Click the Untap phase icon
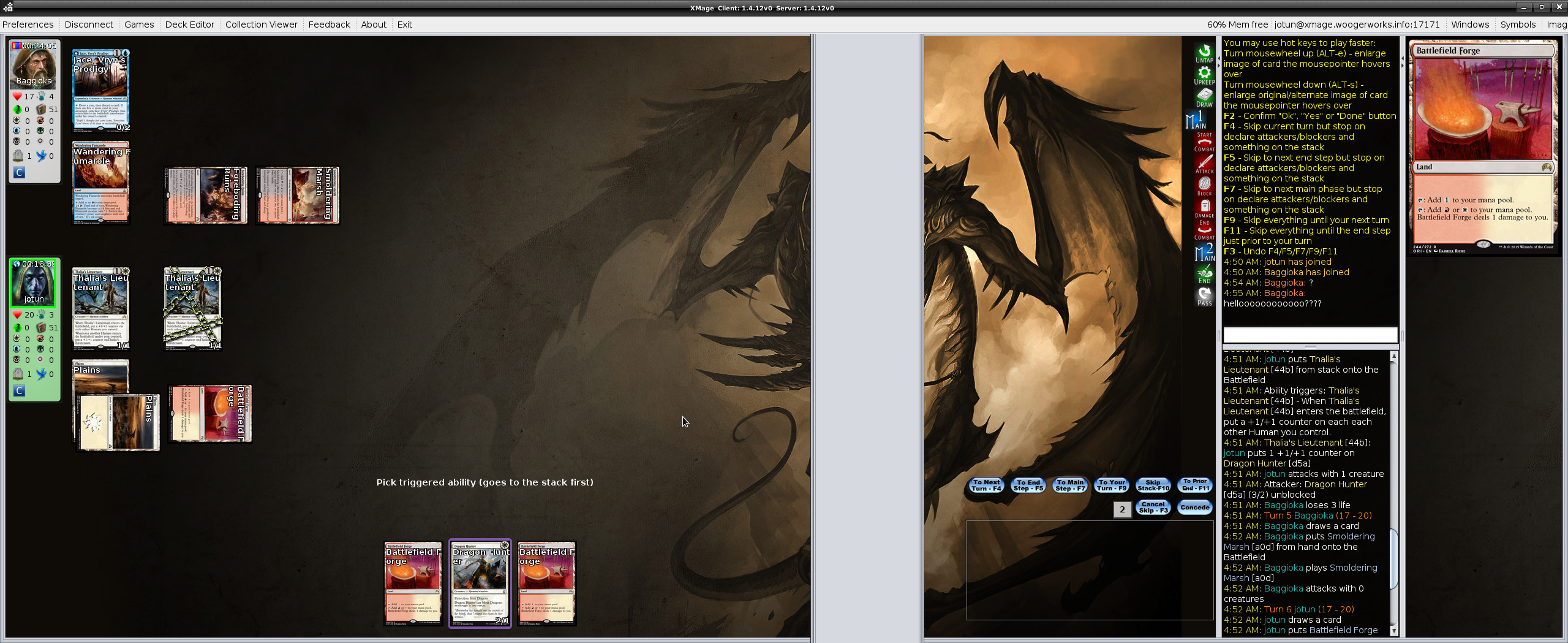The width and height of the screenshot is (1568, 643). tap(1204, 53)
